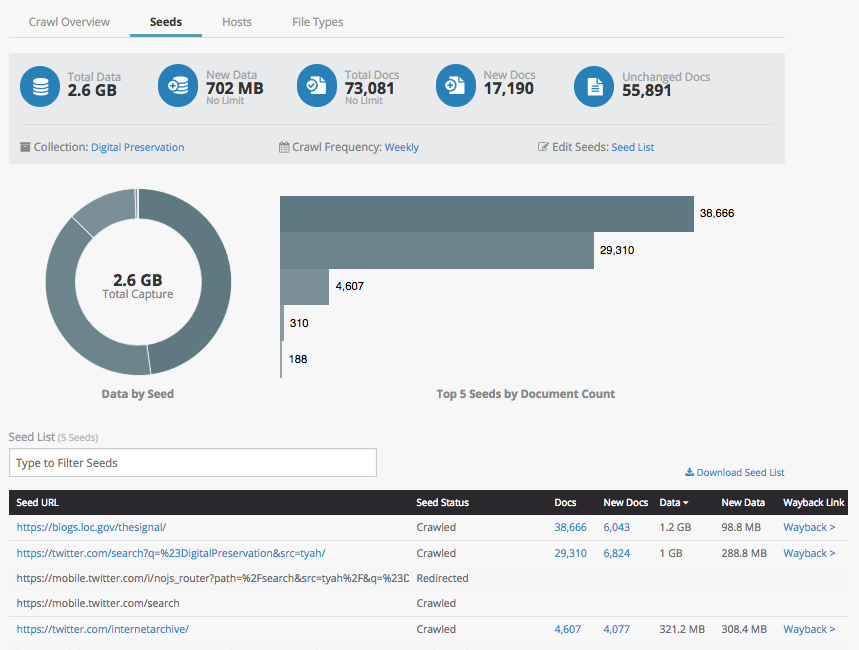Click in the Type to Filter Seeds field
This screenshot has height=650, width=859.
(193, 463)
